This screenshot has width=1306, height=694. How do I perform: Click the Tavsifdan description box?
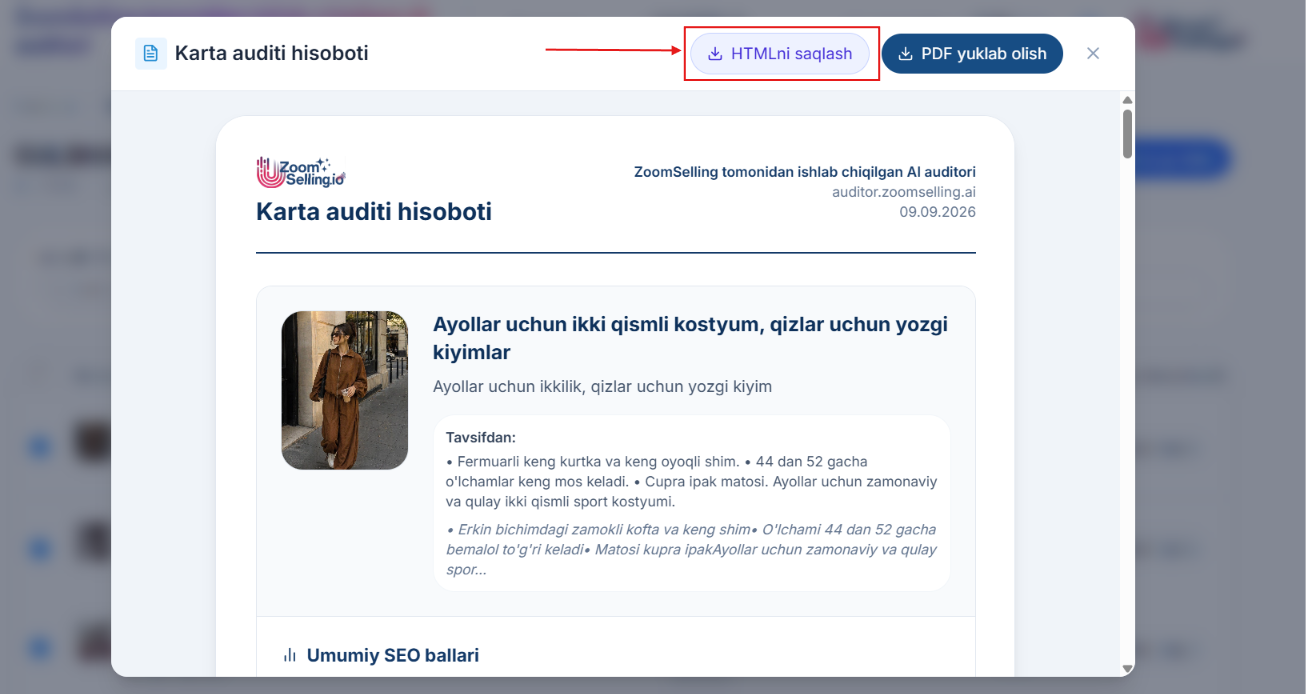(692, 503)
